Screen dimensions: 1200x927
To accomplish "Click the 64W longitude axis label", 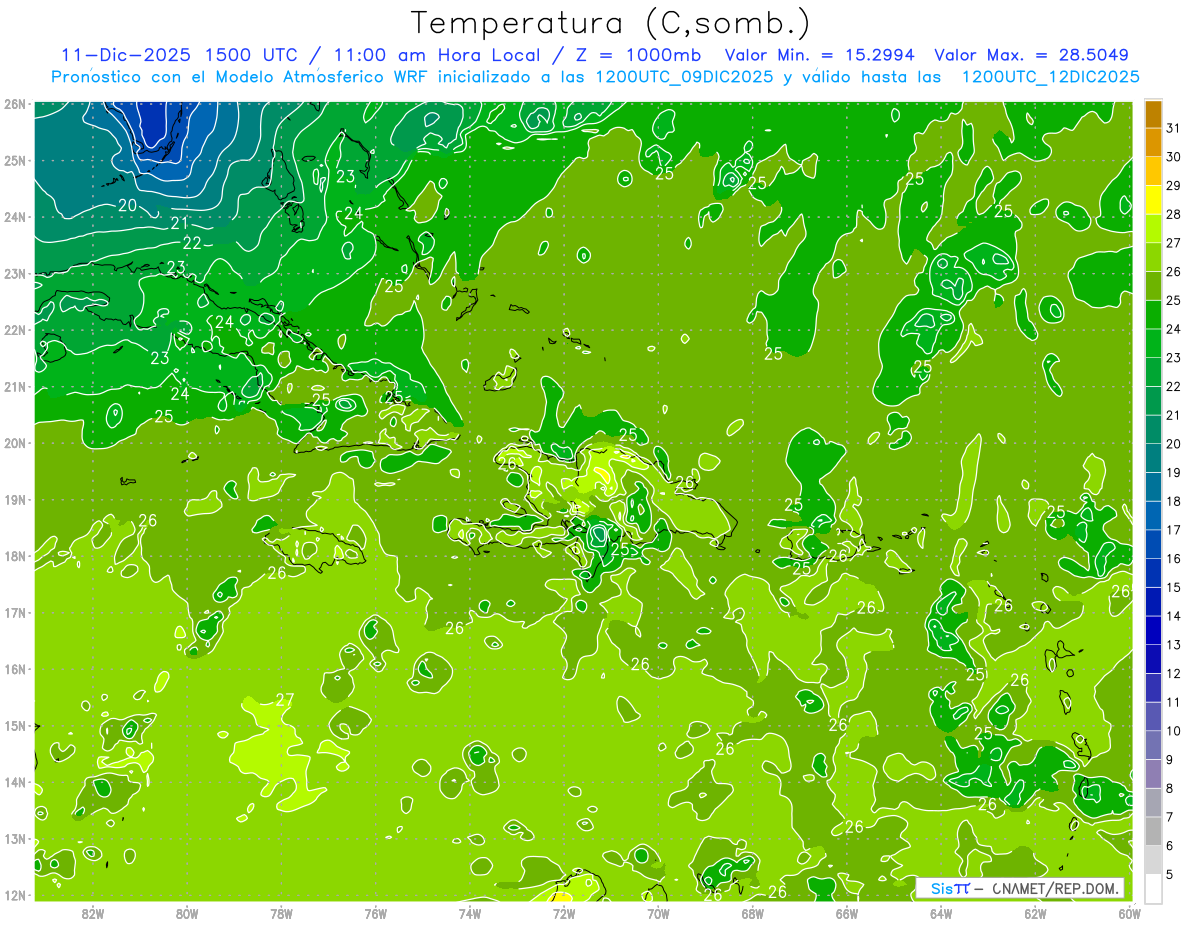I will pyautogui.click(x=940, y=913).
